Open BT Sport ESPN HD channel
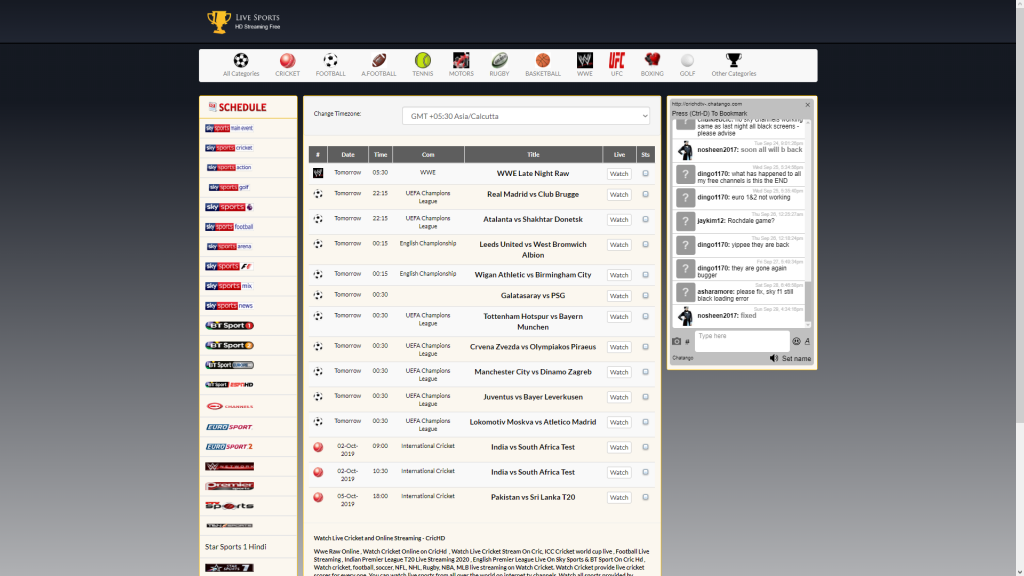1024x576 pixels. 229,385
